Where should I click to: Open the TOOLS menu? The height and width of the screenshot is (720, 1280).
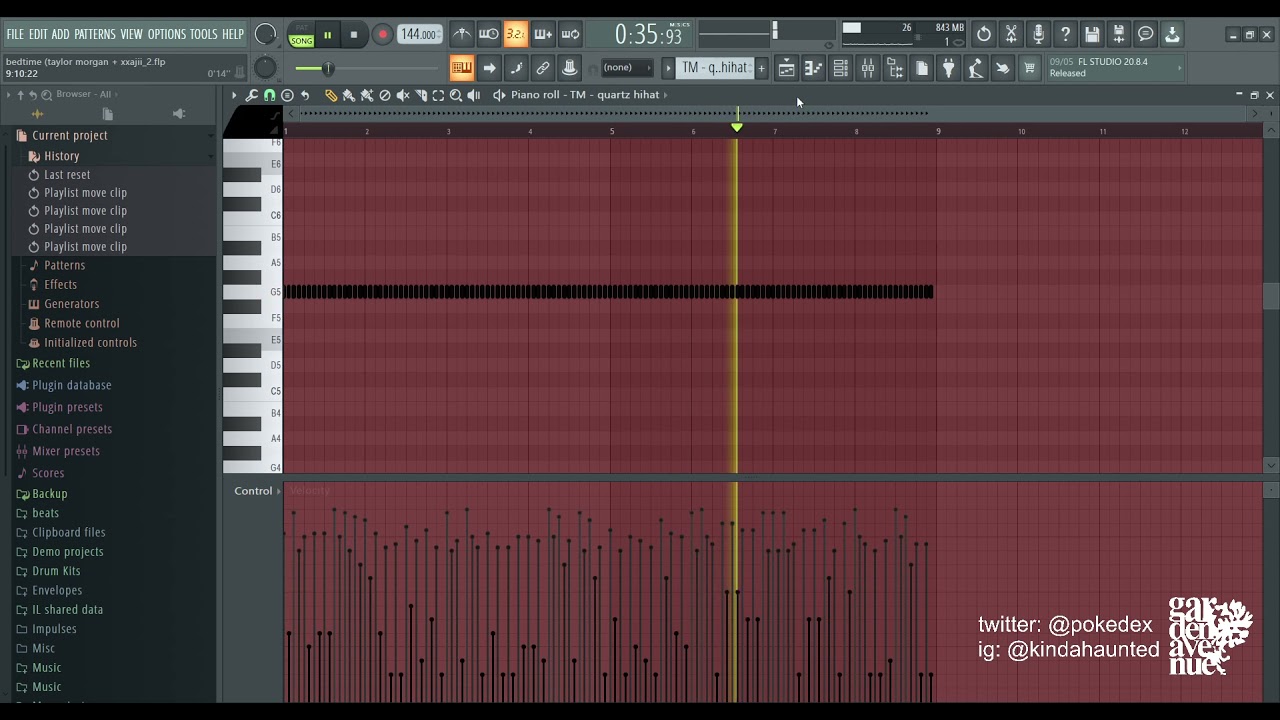click(204, 34)
